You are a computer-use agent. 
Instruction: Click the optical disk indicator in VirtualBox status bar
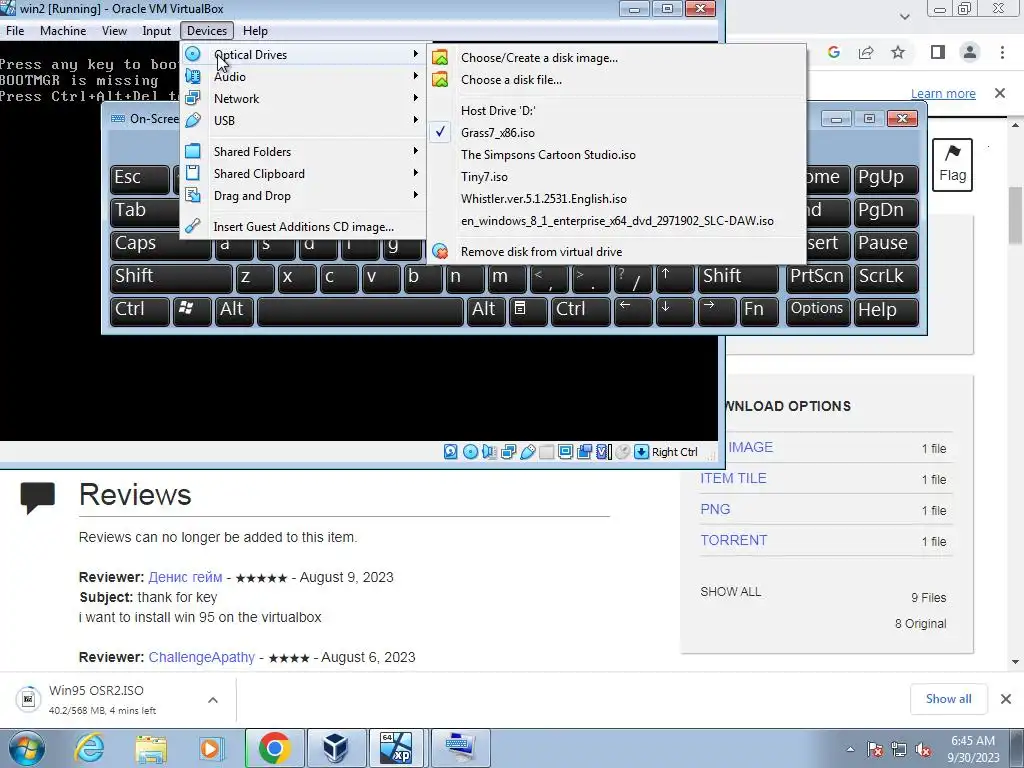[470, 452]
